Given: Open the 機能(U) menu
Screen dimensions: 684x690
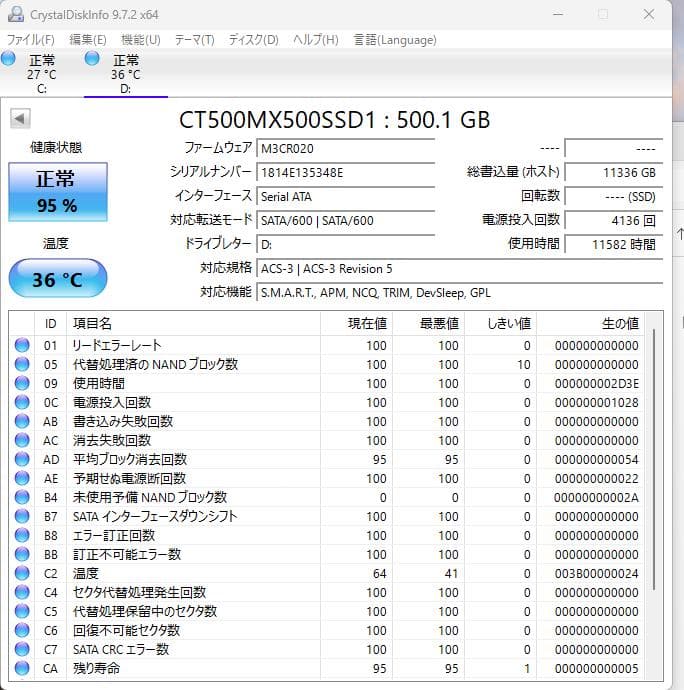Looking at the screenshot, I should coord(141,40).
